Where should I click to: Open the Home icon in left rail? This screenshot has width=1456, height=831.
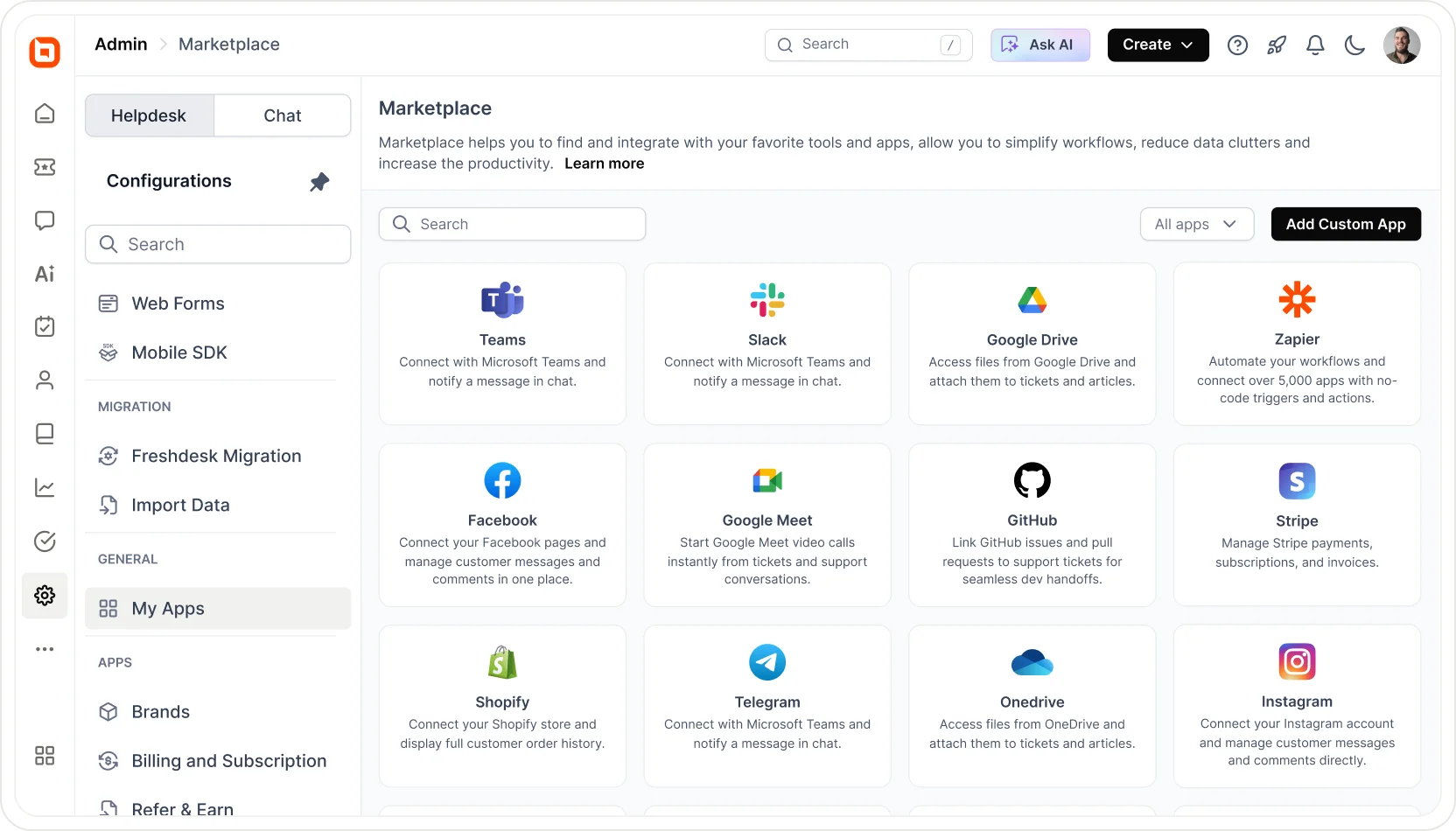tap(45, 114)
